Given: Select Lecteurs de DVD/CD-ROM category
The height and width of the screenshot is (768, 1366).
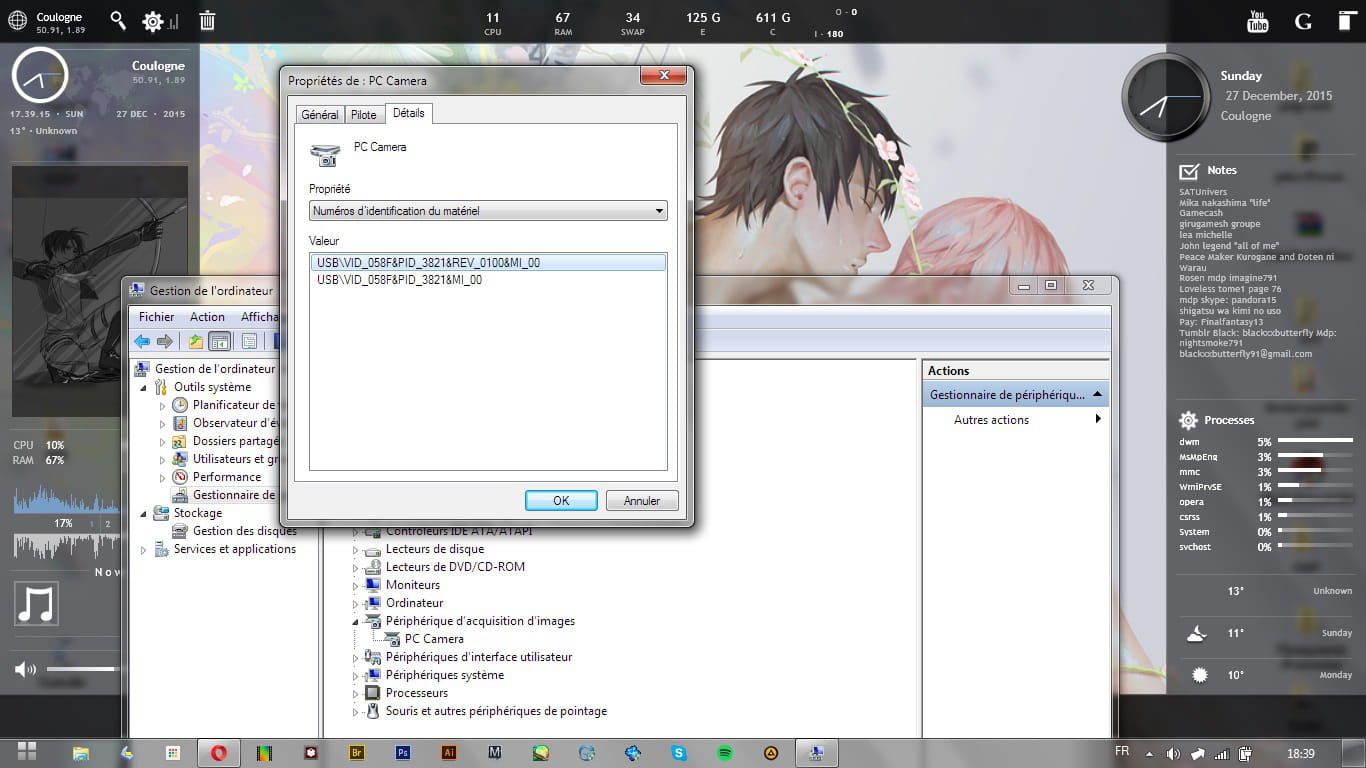Looking at the screenshot, I should tap(455, 567).
